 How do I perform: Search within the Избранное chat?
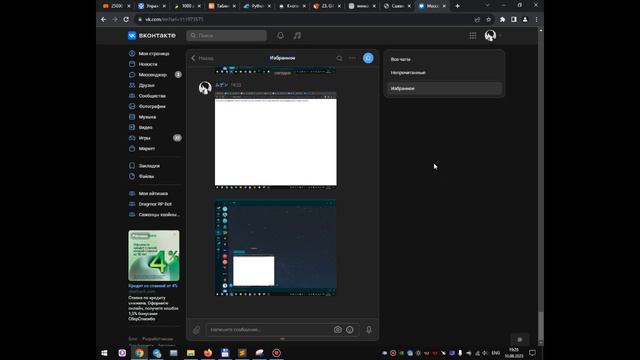(339, 58)
